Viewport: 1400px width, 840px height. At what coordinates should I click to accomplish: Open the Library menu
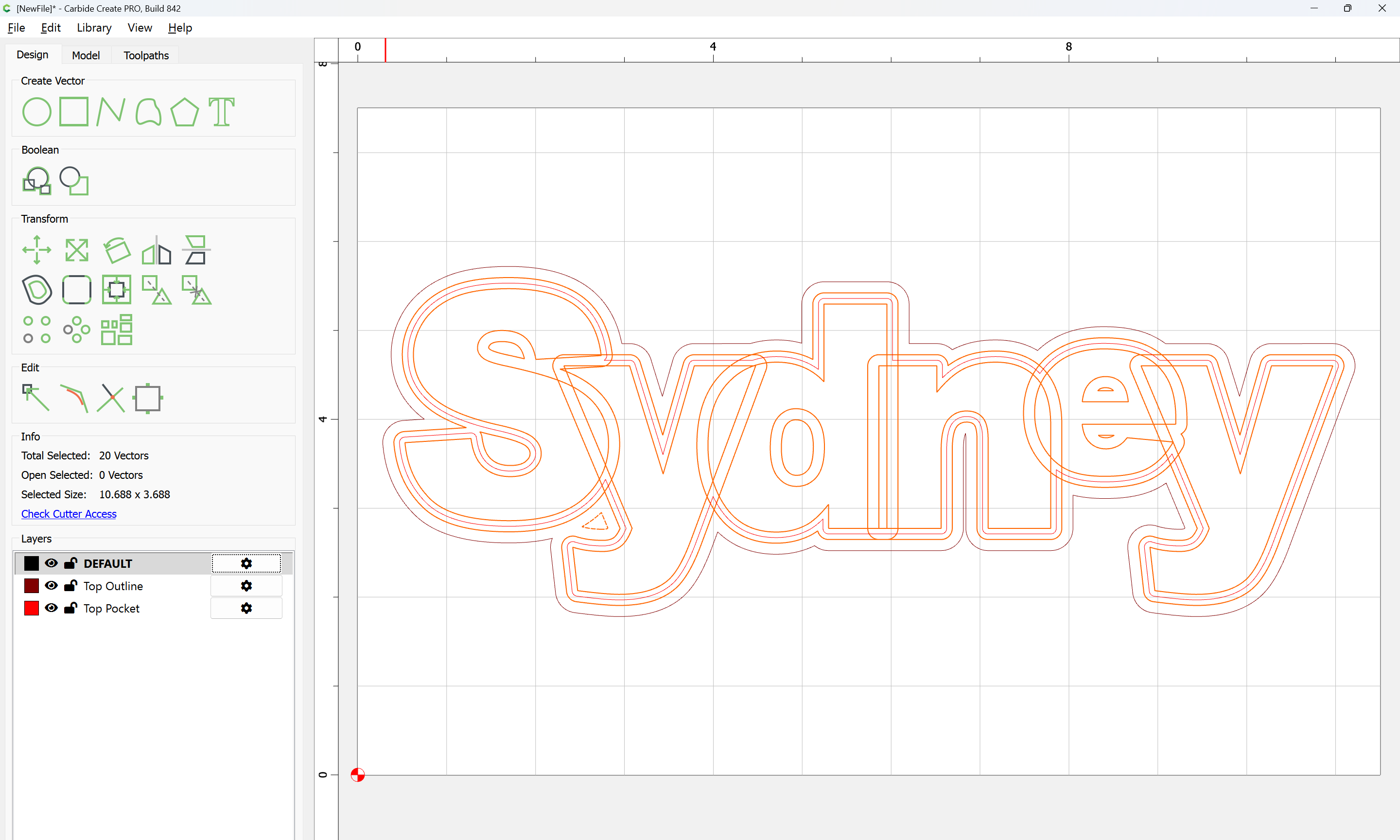tap(94, 28)
